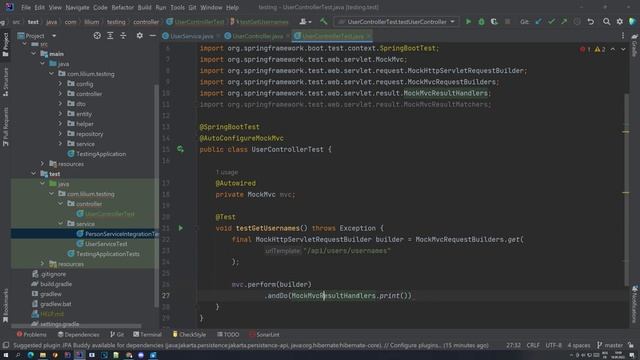The image size is (640, 360).
Task: Jump to previous highlighted error arrow
Action: pyautogui.click(x=613, y=49)
